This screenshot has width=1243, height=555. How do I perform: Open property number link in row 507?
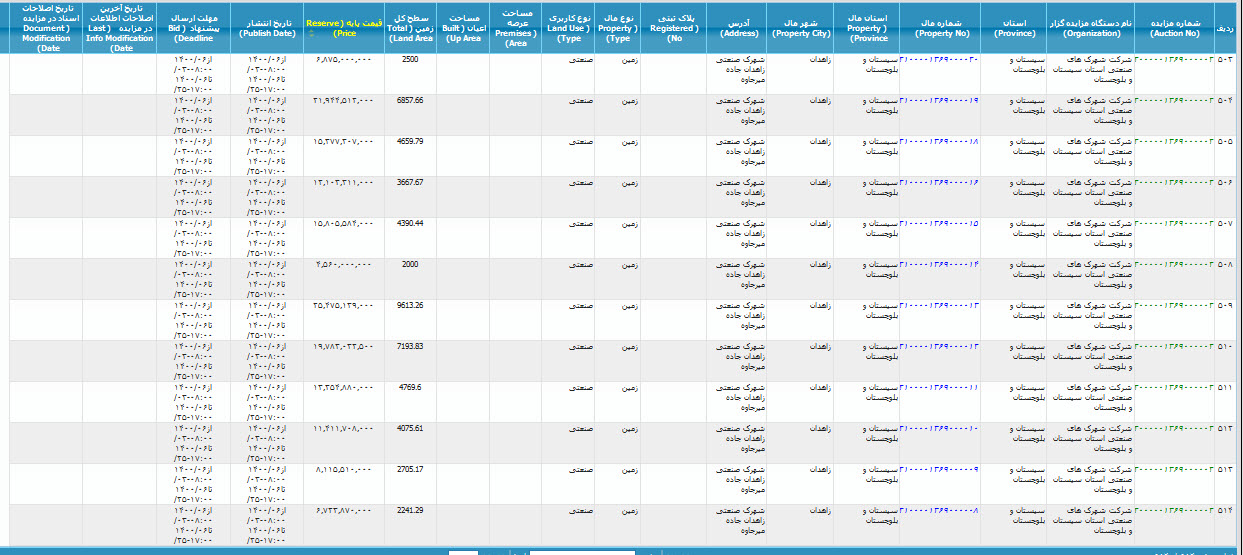click(x=939, y=224)
